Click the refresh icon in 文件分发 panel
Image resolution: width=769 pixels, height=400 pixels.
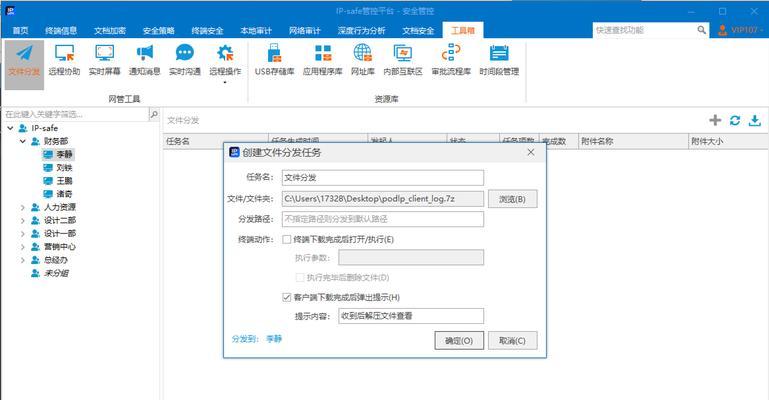tap(735, 120)
